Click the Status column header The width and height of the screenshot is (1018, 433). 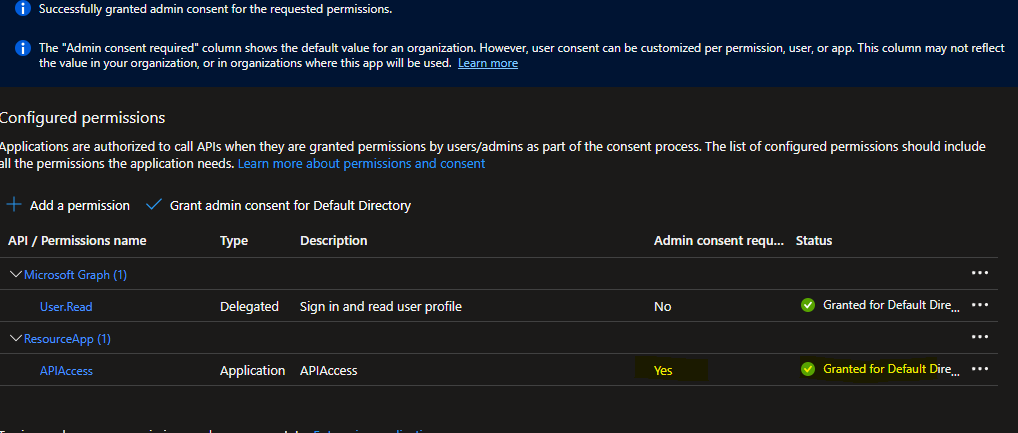(814, 241)
